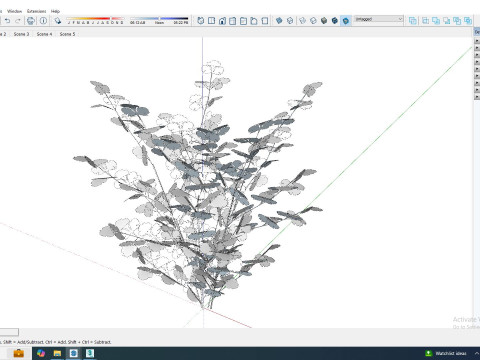Activate the Split solid tool
The width and height of the screenshot is (480, 360).
pyautogui.click(x=468, y=21)
